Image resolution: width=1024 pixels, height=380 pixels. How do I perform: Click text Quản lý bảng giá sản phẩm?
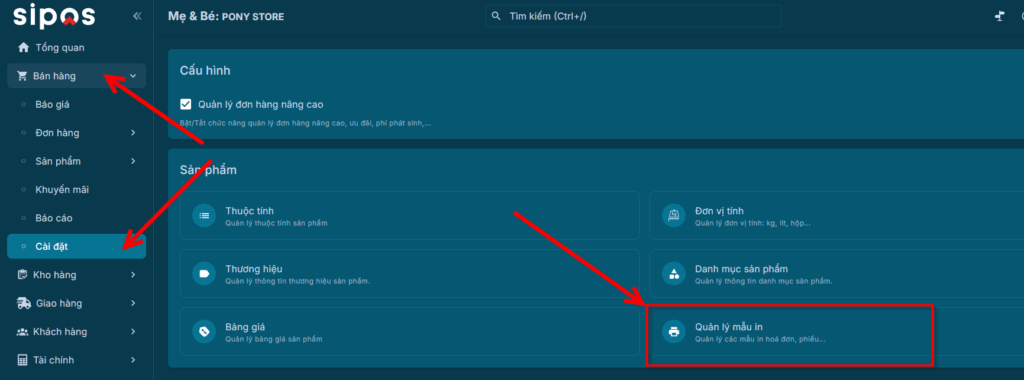[x=274, y=340]
